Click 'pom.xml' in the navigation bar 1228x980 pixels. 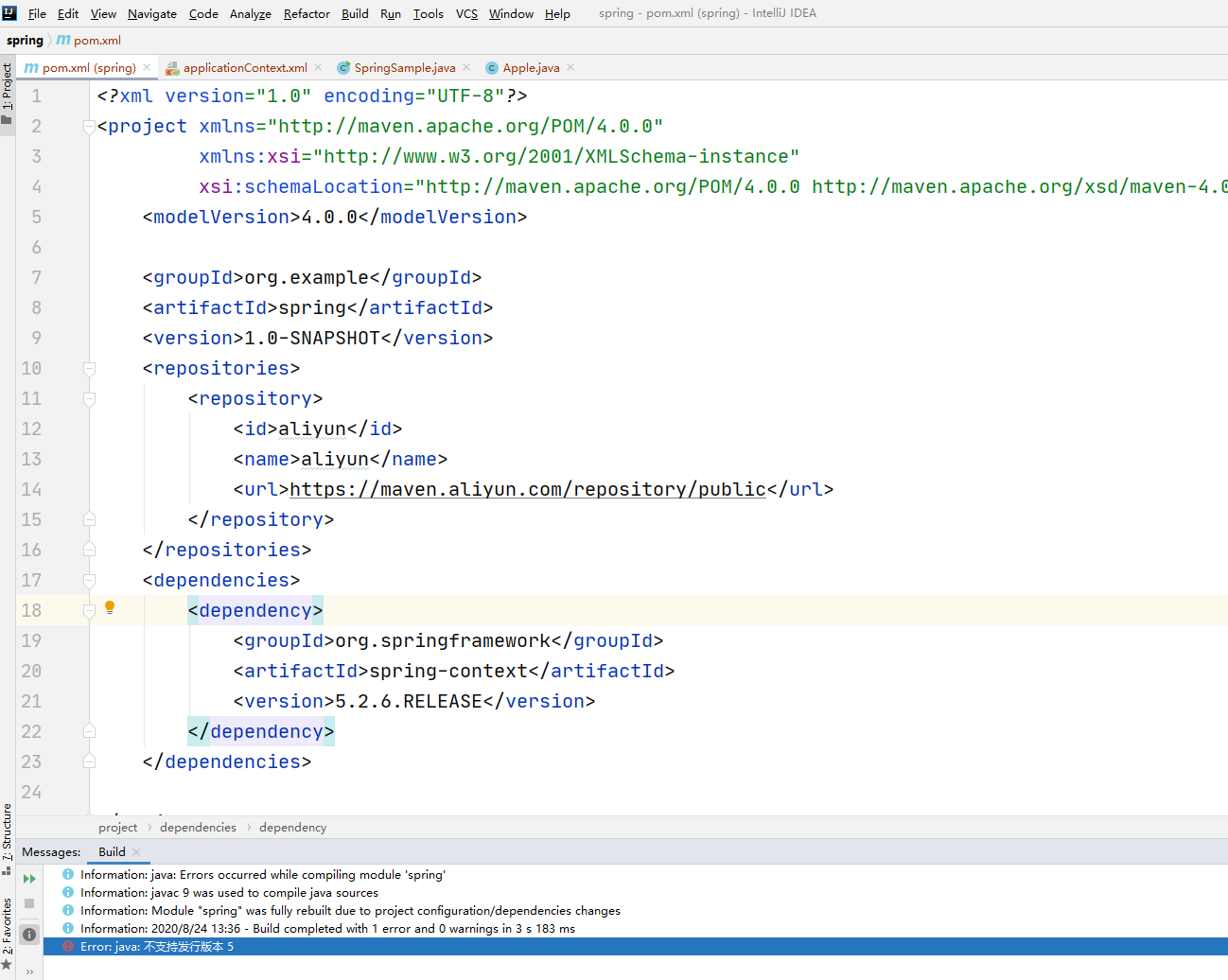[97, 40]
